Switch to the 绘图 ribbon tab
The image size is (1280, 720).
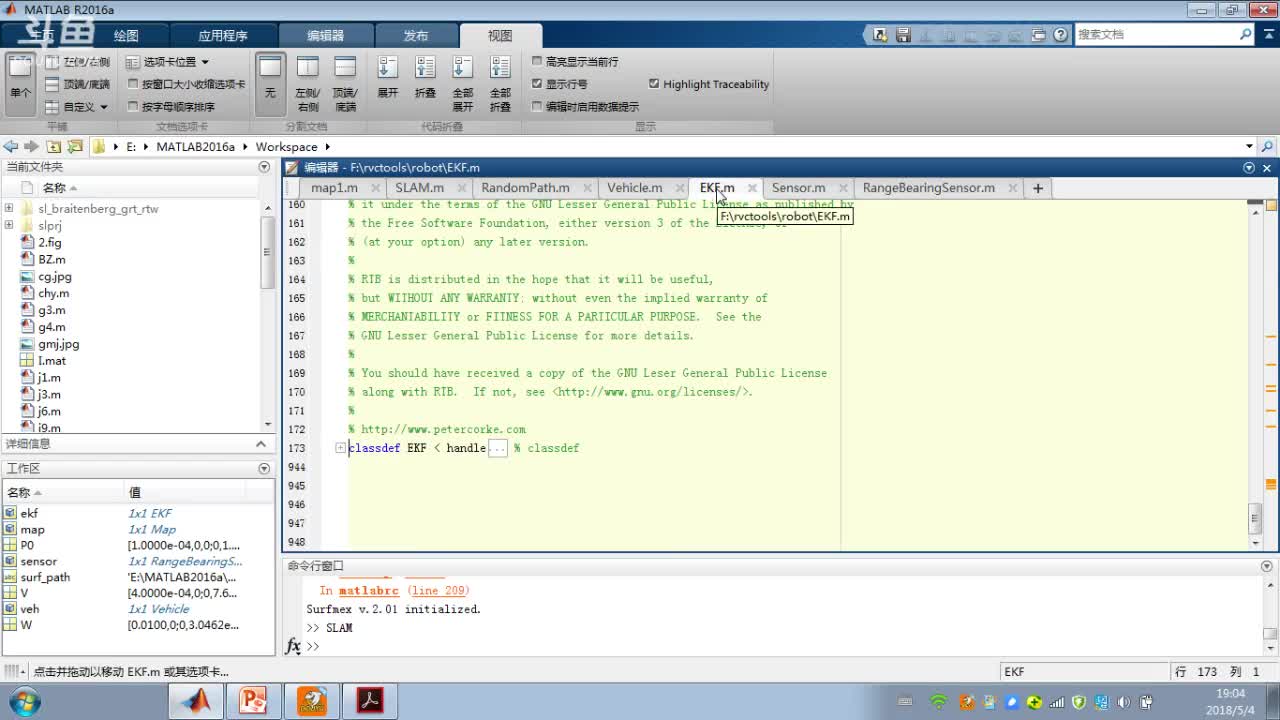(126, 35)
